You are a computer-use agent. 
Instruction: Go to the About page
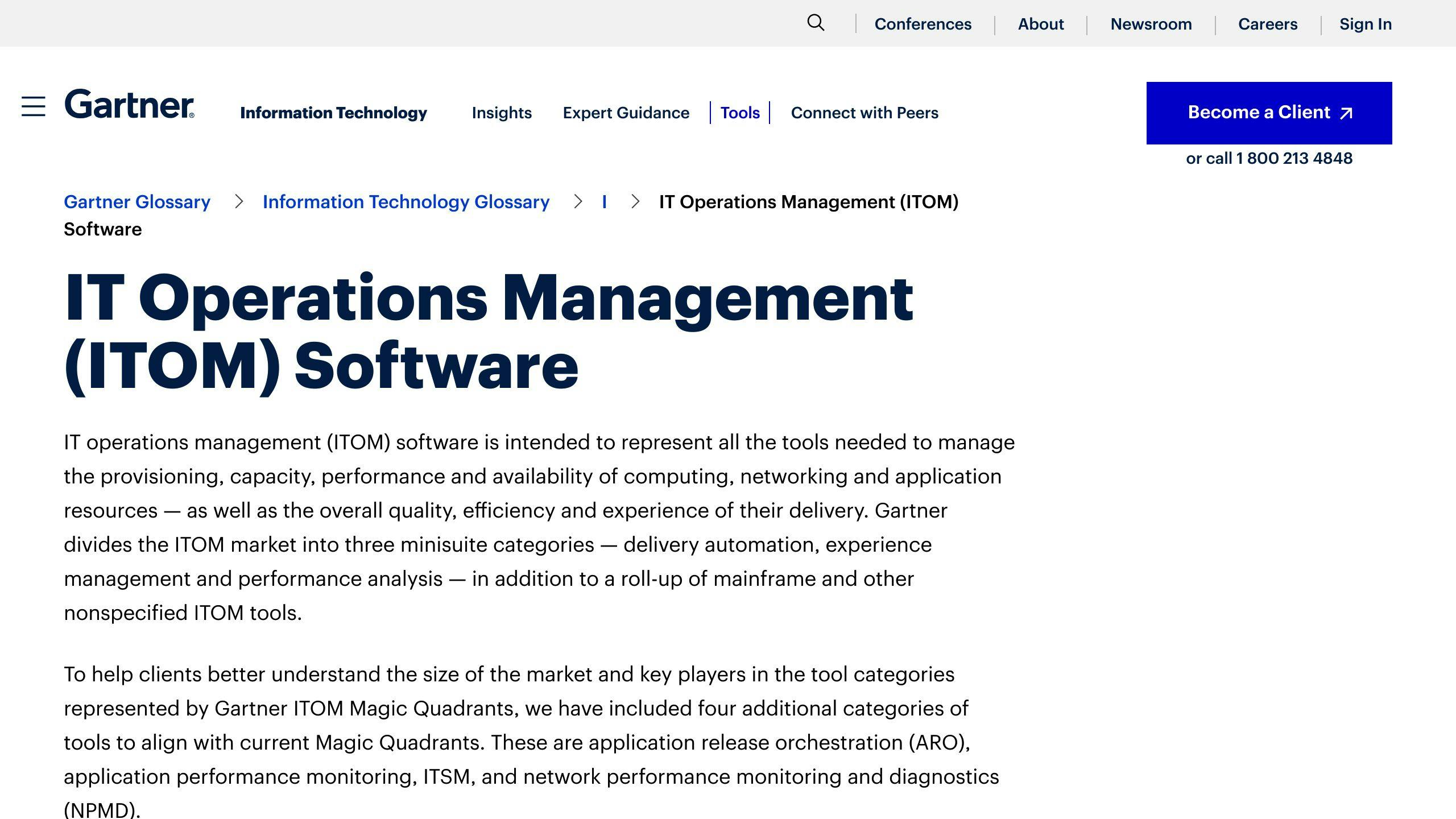(x=1041, y=24)
